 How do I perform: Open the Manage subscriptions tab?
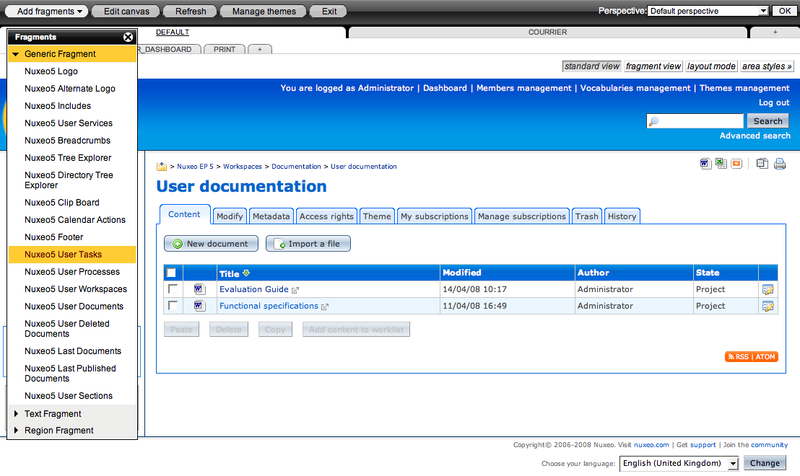pyautogui.click(x=522, y=216)
